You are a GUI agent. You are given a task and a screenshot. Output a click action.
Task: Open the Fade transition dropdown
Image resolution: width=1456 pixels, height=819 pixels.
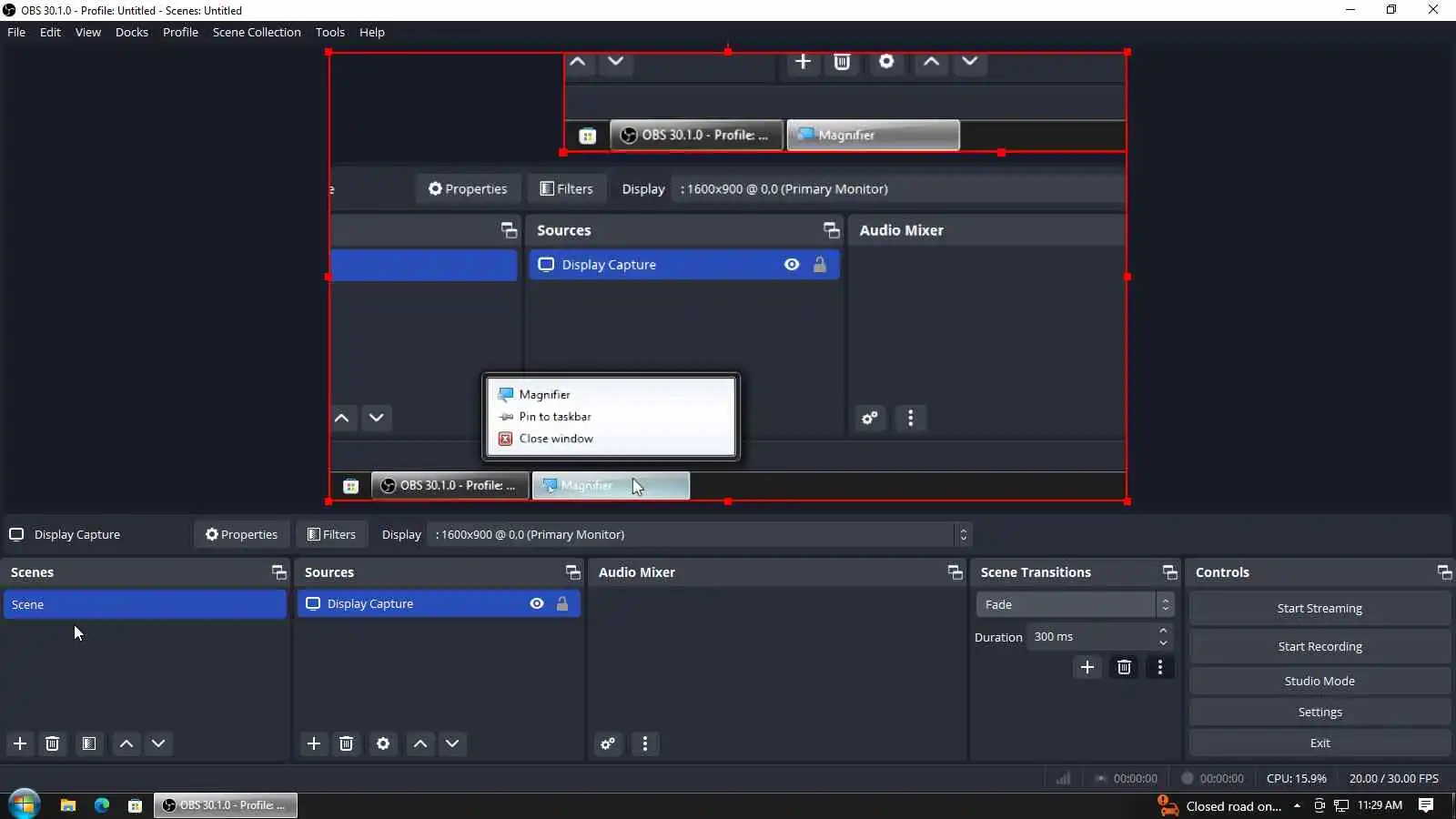click(x=1075, y=604)
